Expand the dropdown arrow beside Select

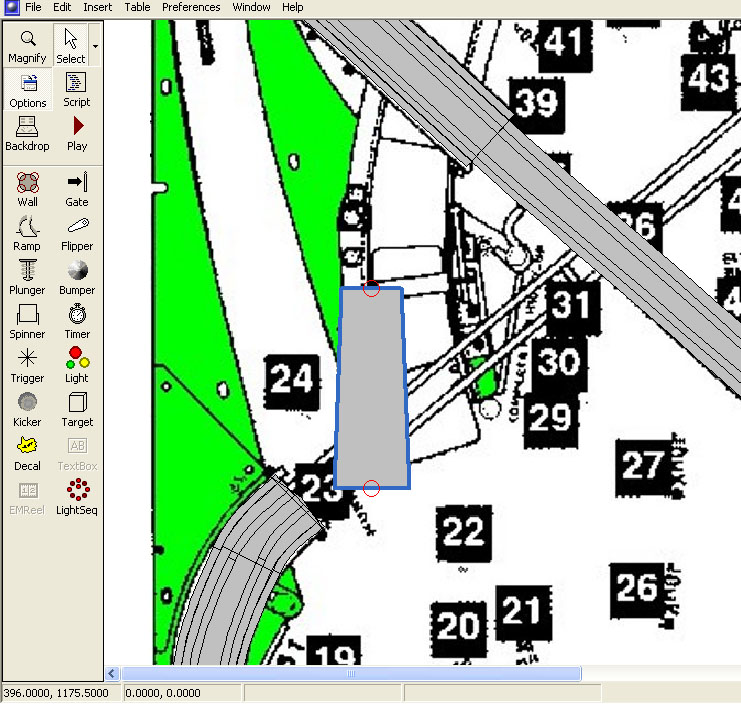click(95, 46)
